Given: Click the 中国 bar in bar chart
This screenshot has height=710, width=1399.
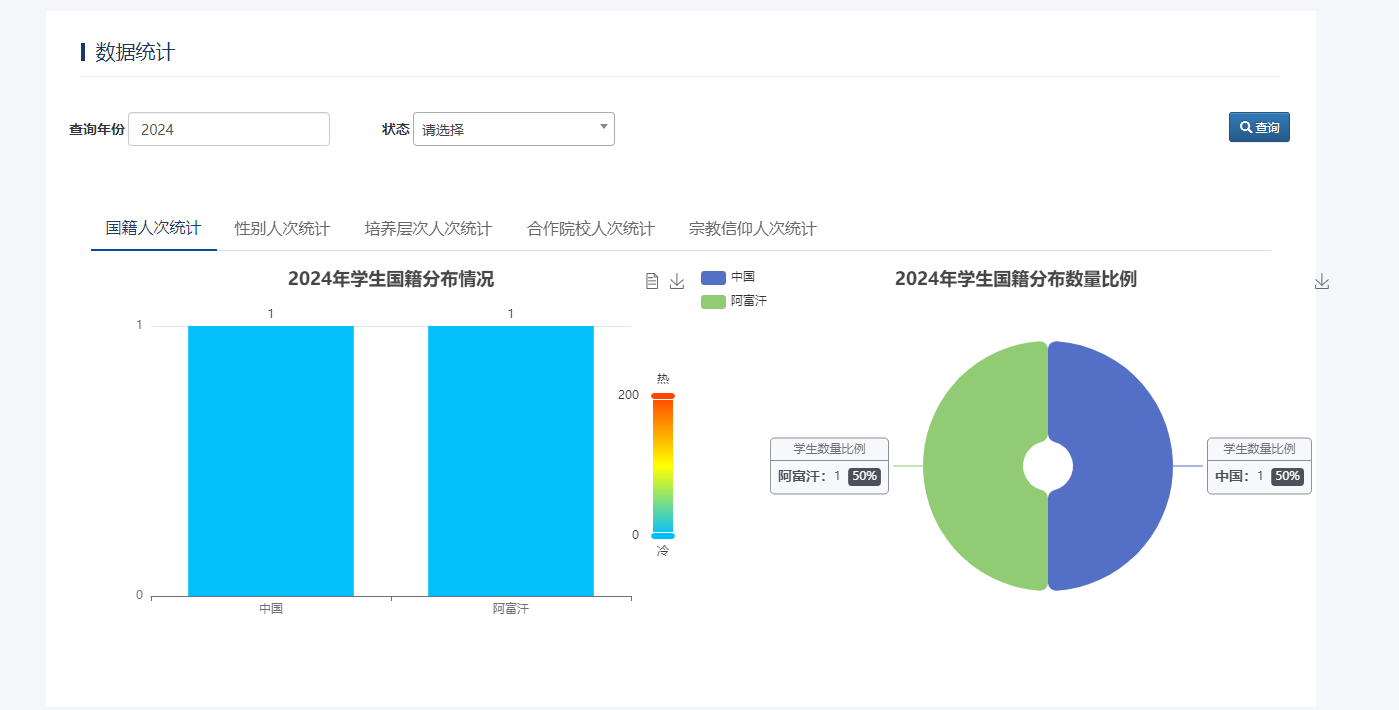Looking at the screenshot, I should (271, 460).
